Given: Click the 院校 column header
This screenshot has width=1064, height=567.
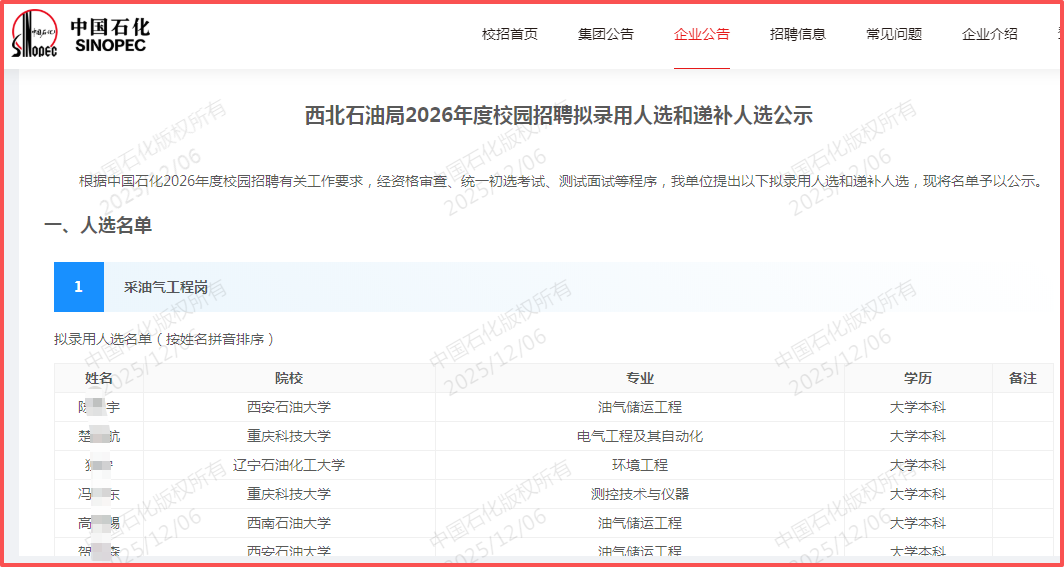Looking at the screenshot, I should point(289,378).
